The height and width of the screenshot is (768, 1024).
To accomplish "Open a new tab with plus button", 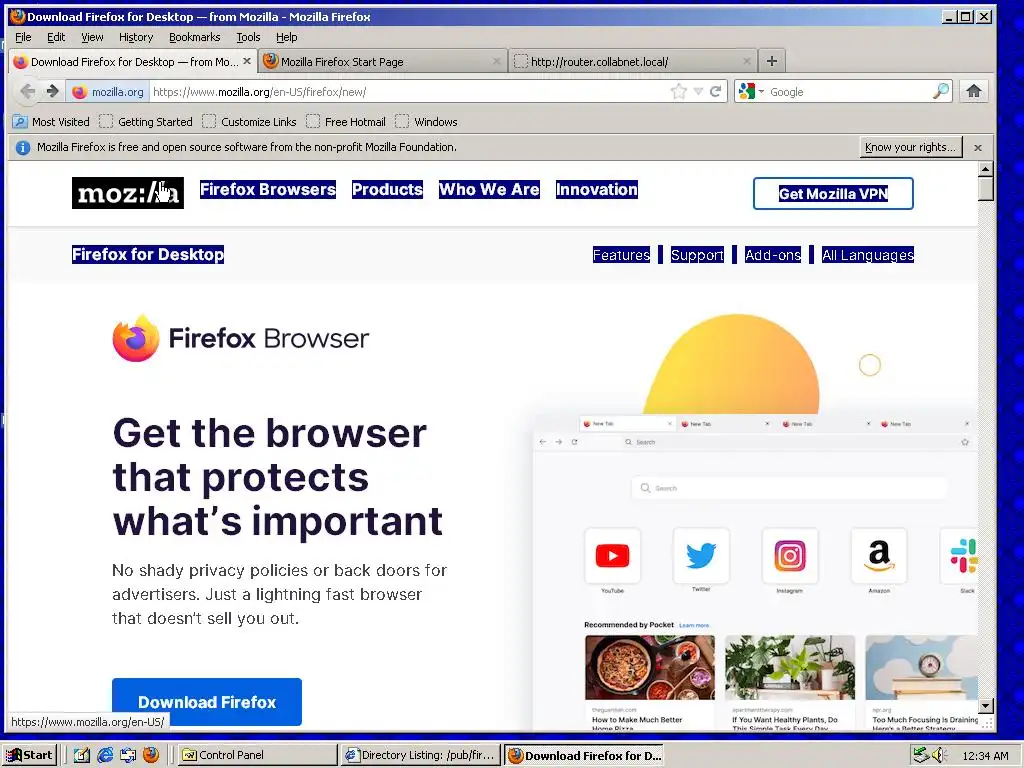I will (x=772, y=61).
